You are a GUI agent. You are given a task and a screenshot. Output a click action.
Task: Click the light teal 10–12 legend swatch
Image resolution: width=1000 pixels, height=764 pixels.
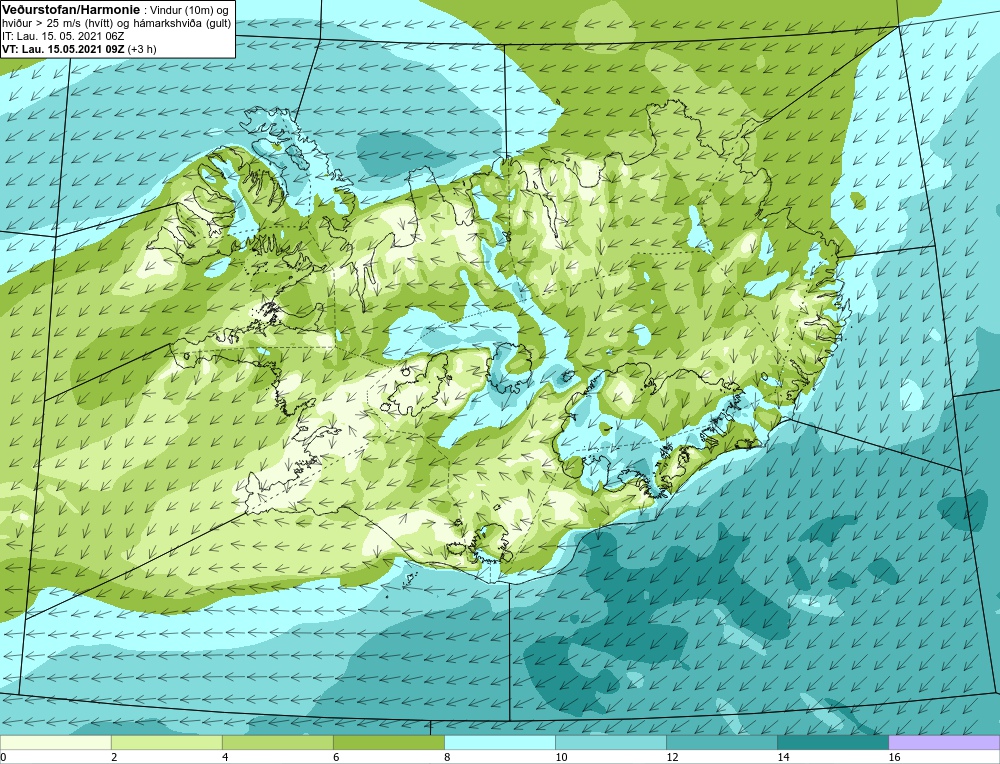(x=610, y=742)
